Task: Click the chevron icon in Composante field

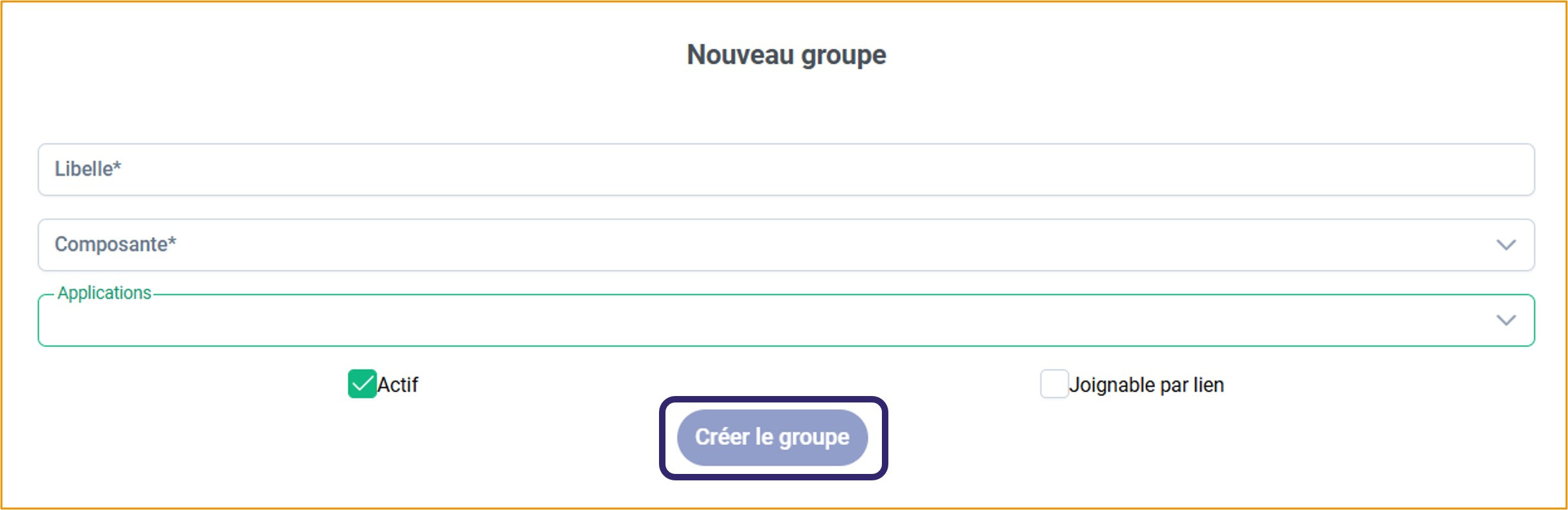Action: click(1505, 245)
